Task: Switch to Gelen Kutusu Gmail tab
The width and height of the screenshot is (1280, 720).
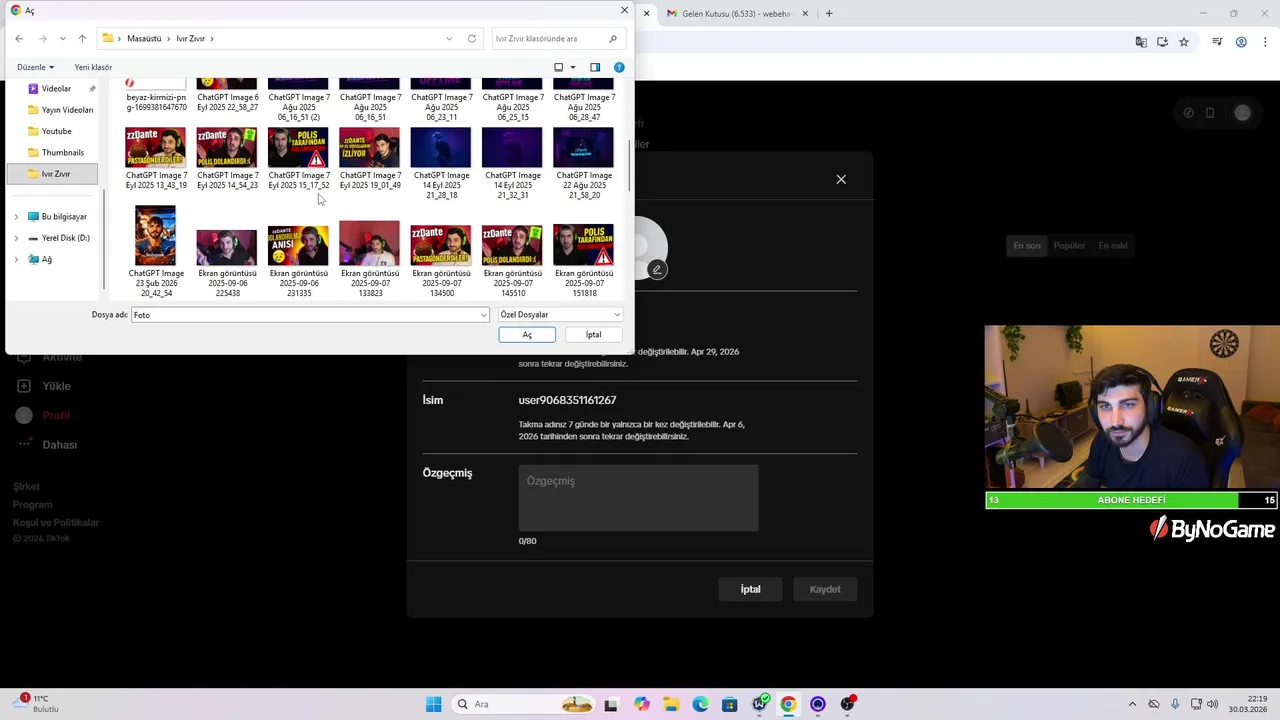Action: pyautogui.click(x=738, y=14)
